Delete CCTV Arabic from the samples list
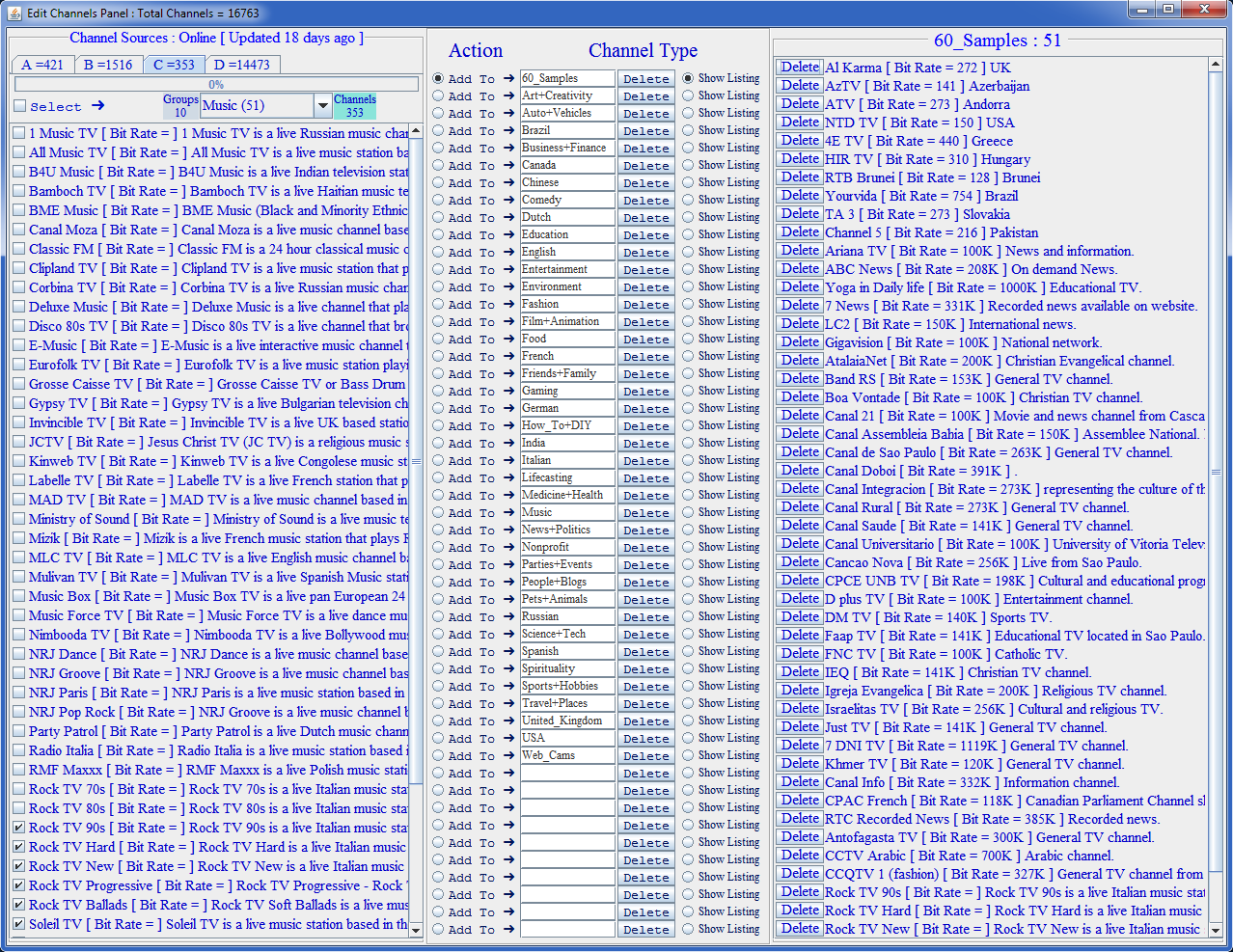 800,856
